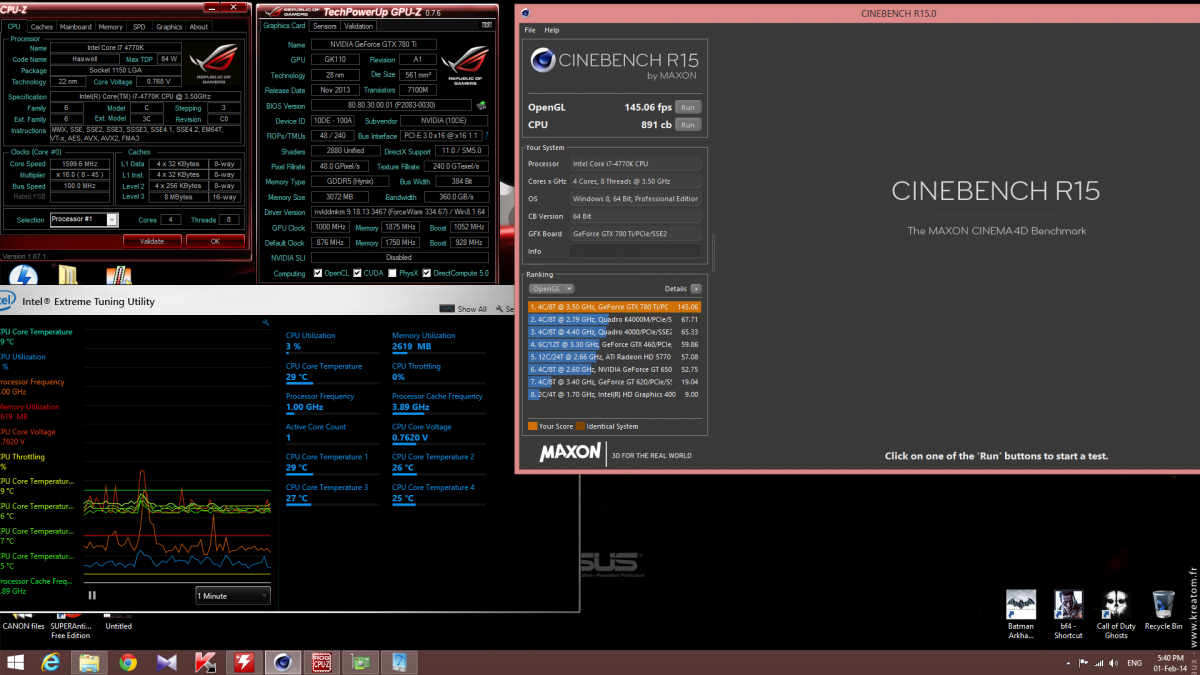Open the Memory tab in CPU-Z
The image size is (1200, 675).
tap(111, 27)
